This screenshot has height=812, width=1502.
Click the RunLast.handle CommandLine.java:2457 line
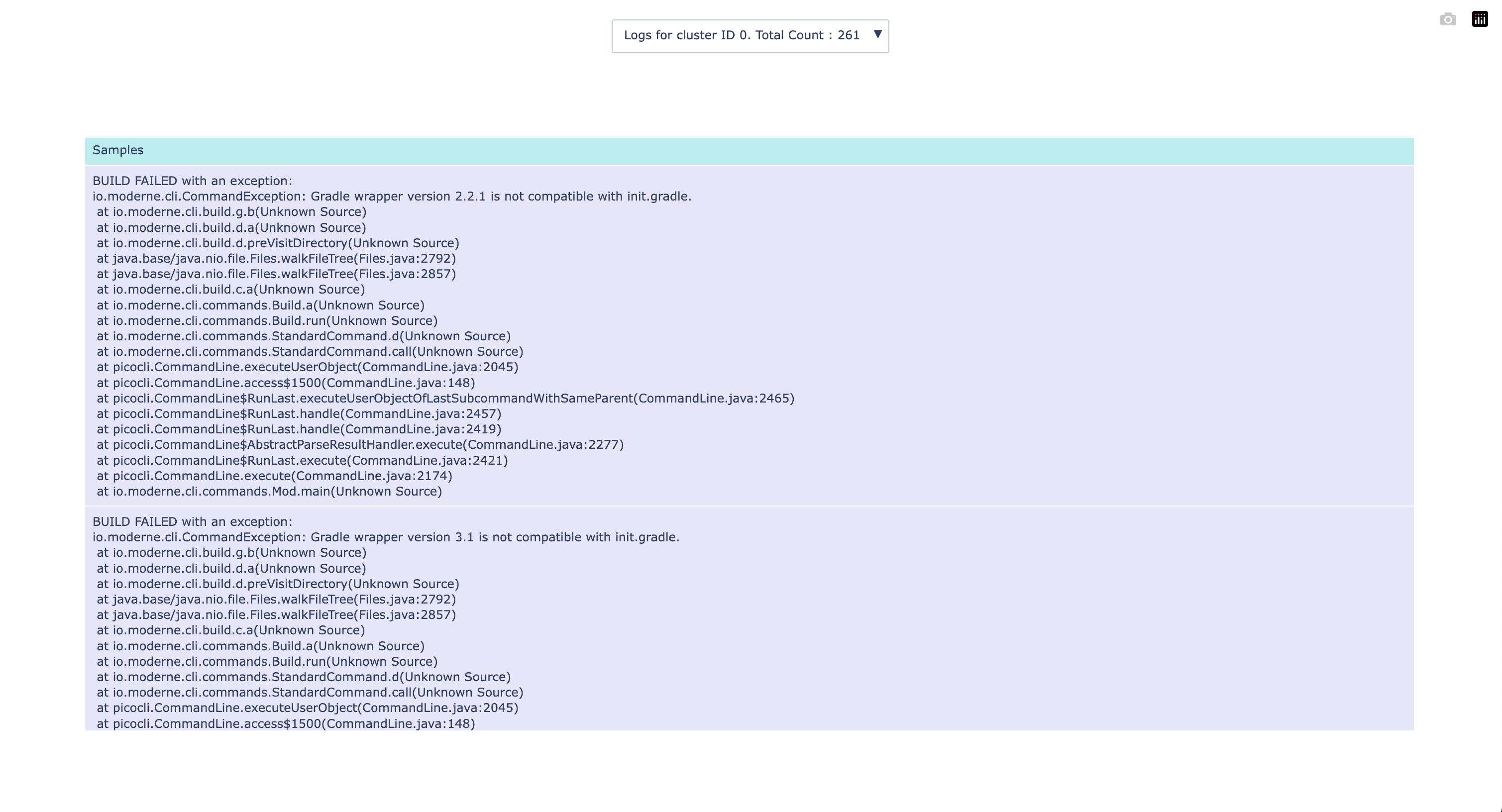point(299,414)
